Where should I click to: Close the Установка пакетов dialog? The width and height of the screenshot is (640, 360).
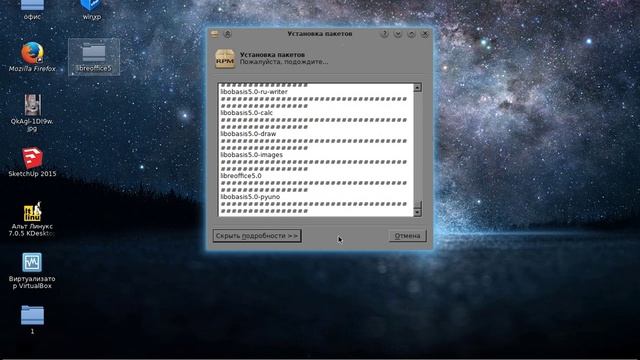click(x=424, y=34)
